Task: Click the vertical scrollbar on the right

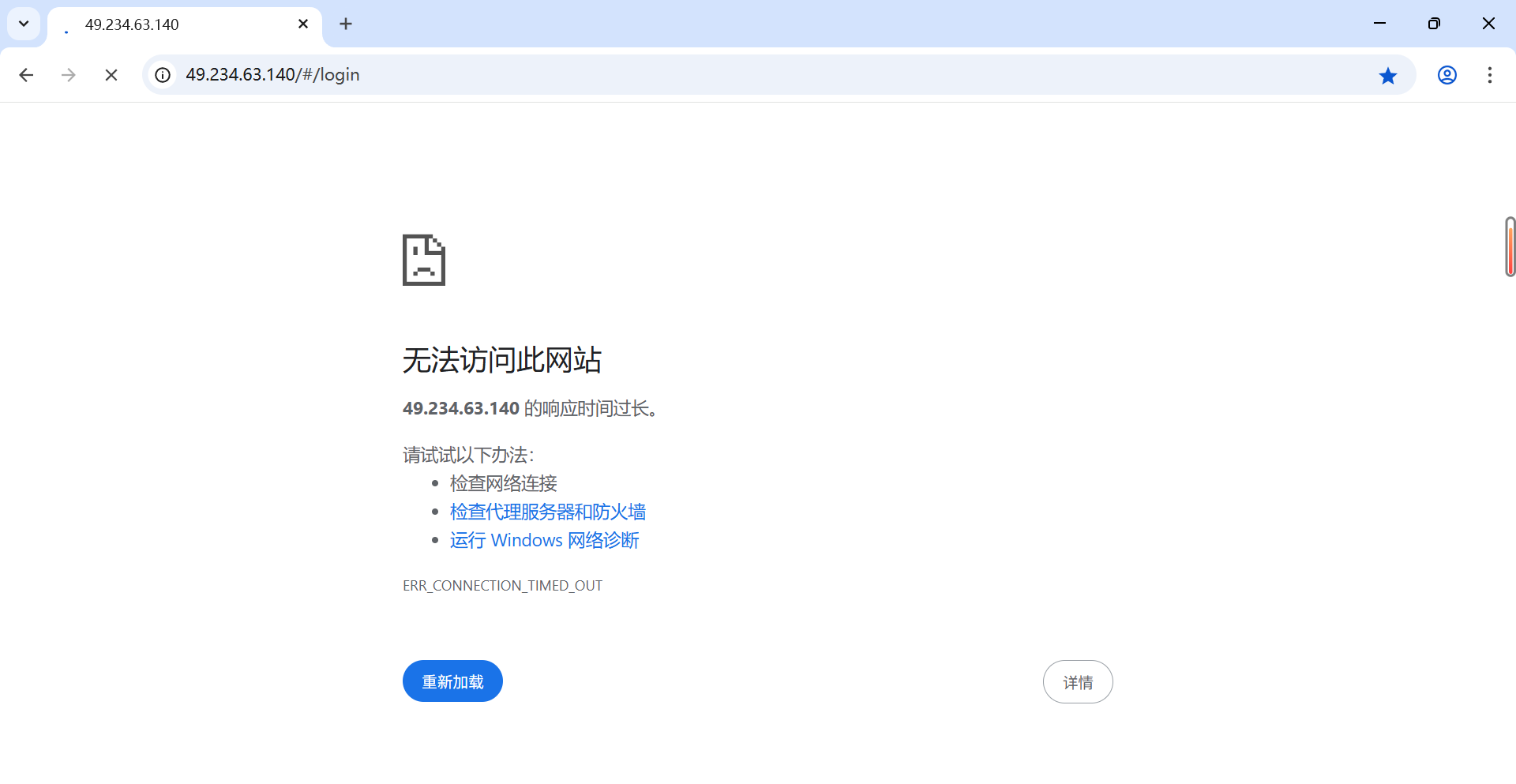Action: click(1509, 247)
